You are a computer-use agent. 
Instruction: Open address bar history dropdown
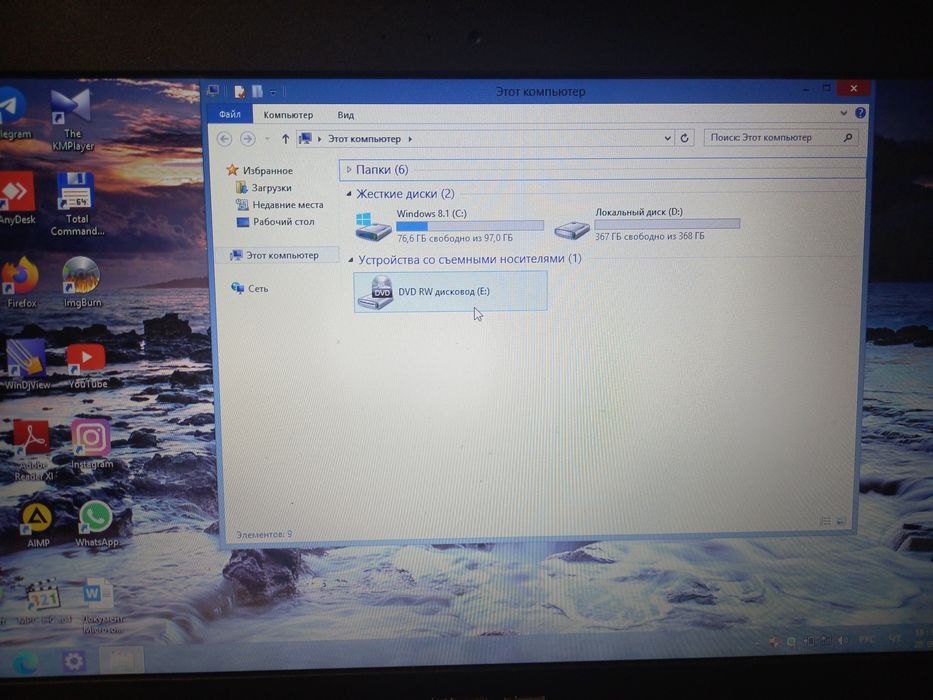[x=667, y=138]
